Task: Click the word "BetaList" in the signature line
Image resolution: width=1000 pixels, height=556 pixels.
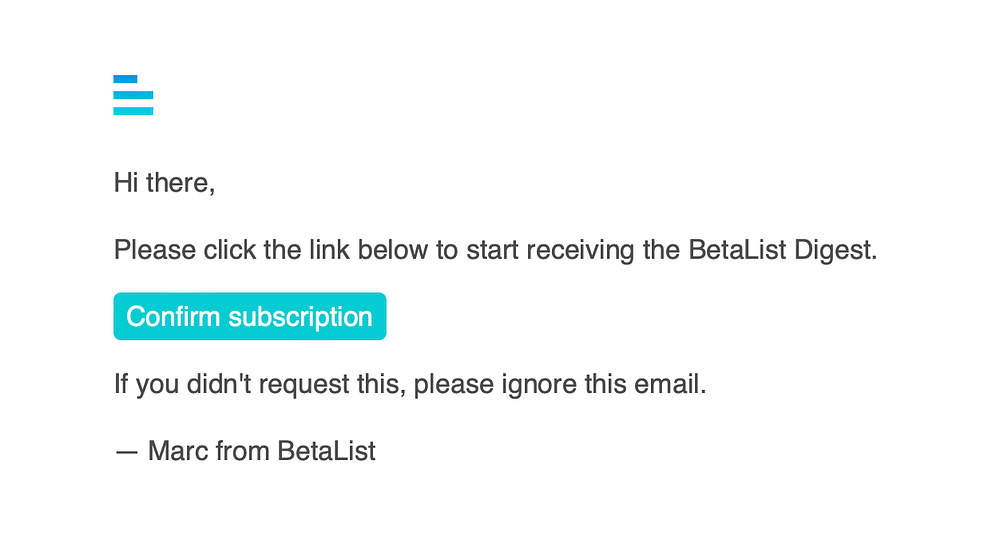Action: (x=327, y=451)
